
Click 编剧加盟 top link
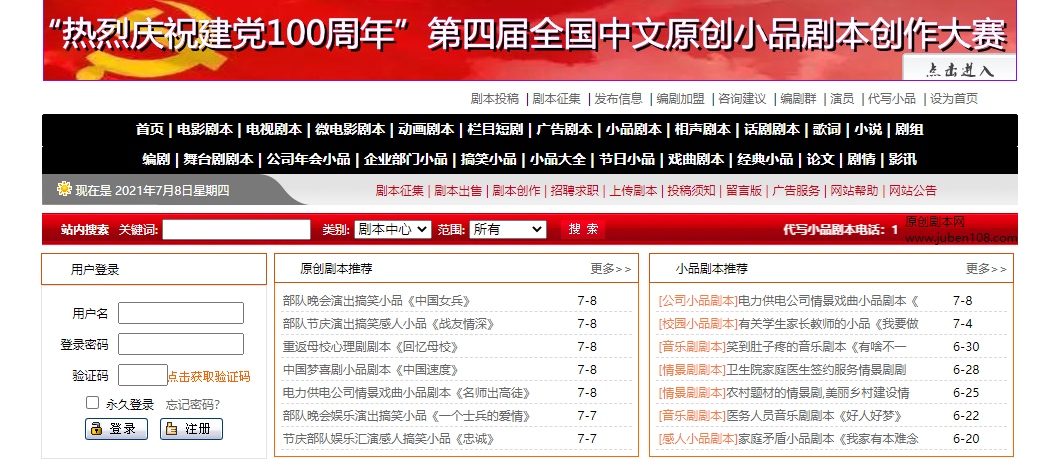pyautogui.click(x=680, y=99)
